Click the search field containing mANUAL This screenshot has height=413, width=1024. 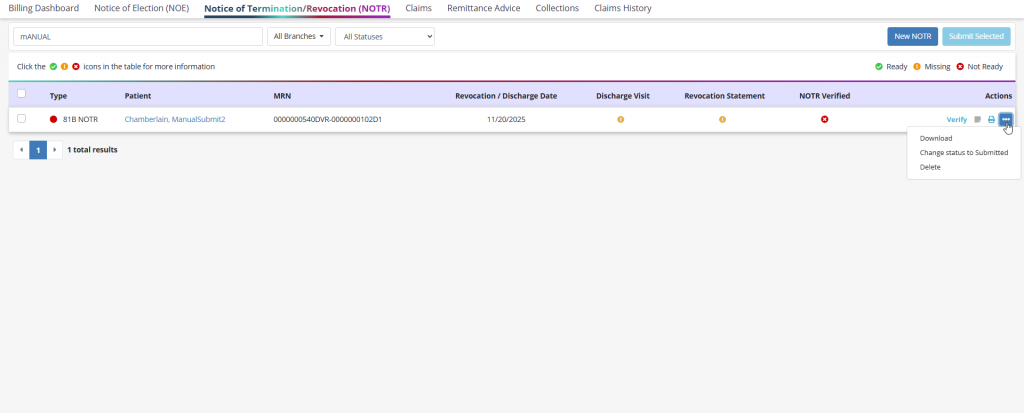(x=137, y=36)
